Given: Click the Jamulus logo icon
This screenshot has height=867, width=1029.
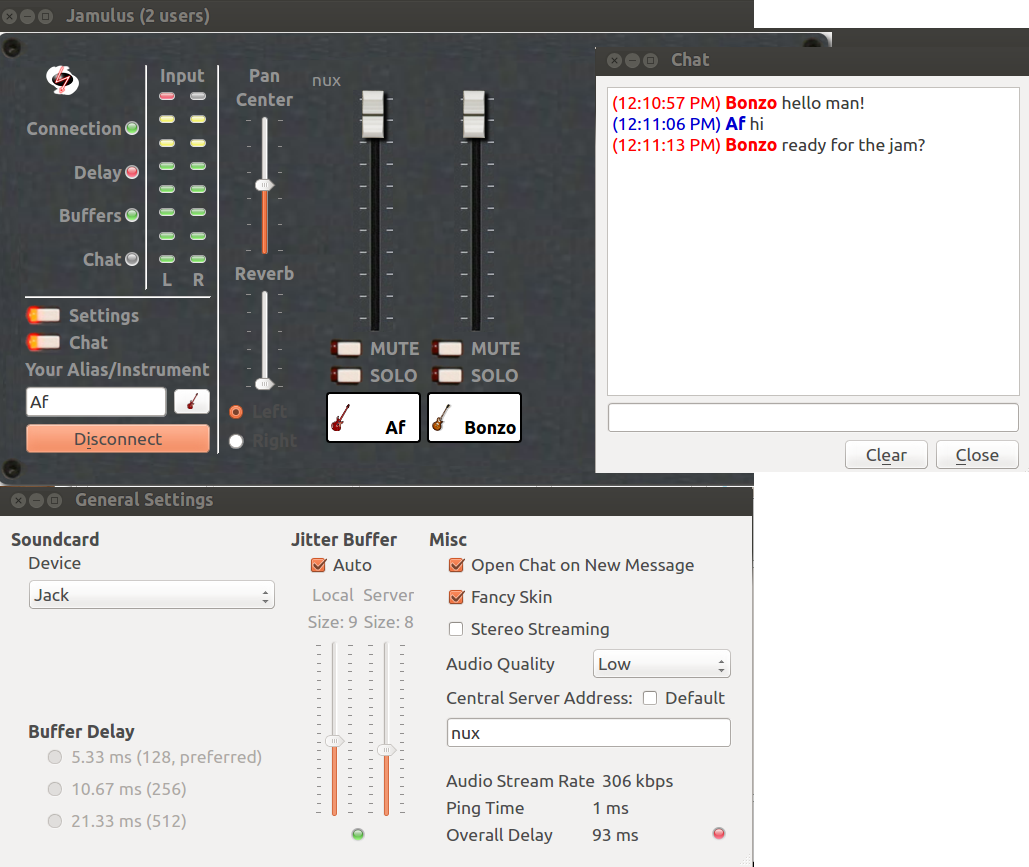Looking at the screenshot, I should (62, 80).
